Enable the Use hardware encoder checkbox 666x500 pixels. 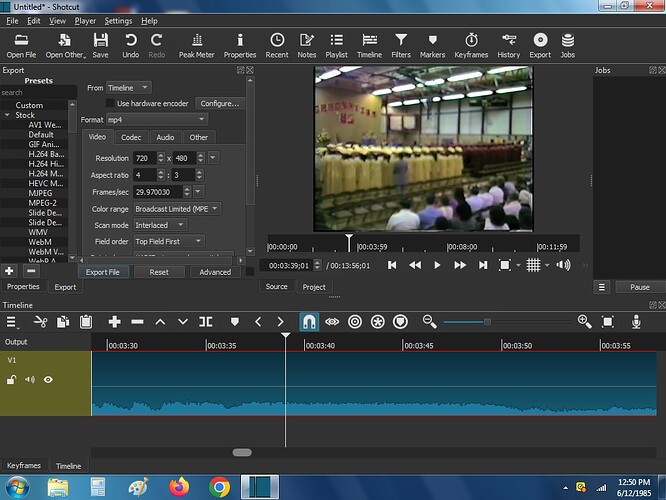pyautogui.click(x=110, y=103)
